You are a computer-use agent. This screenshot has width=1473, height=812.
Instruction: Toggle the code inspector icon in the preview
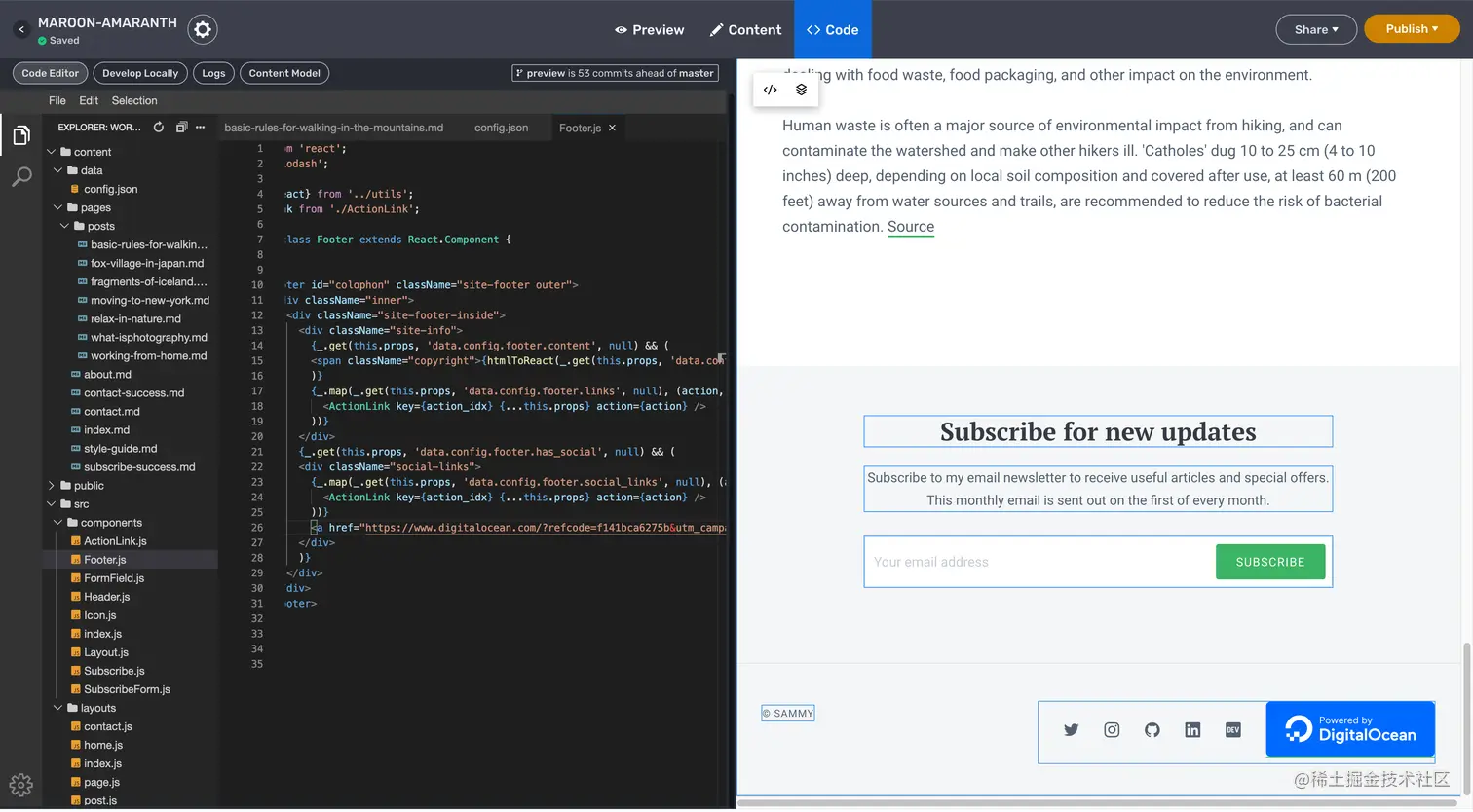[770, 89]
